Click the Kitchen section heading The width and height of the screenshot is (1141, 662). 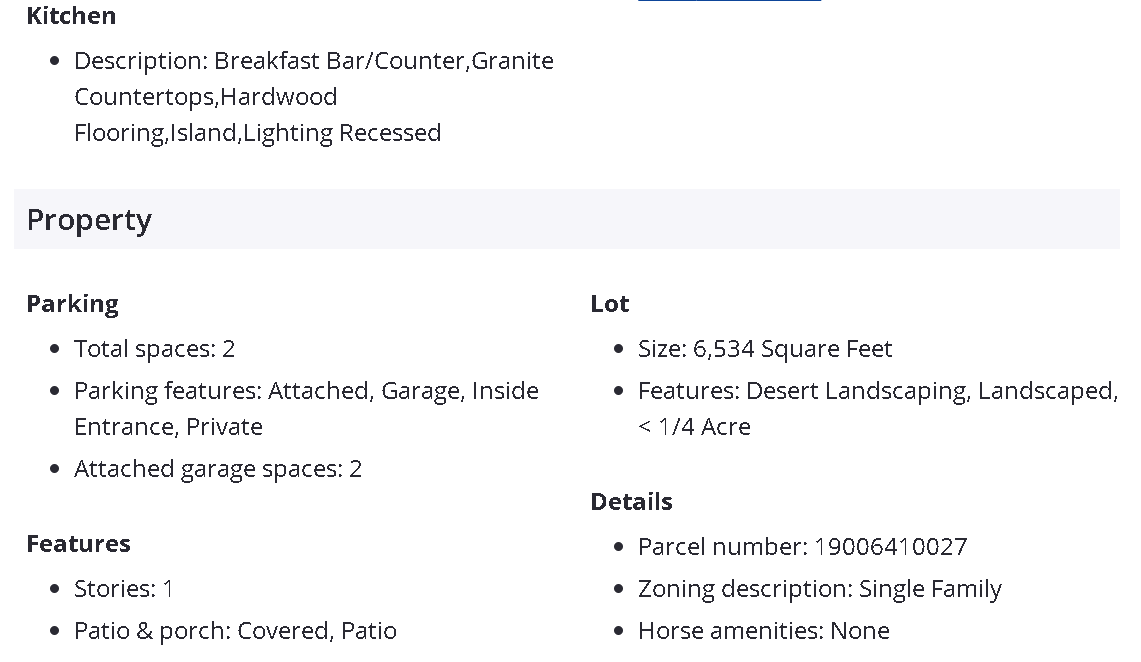71,16
